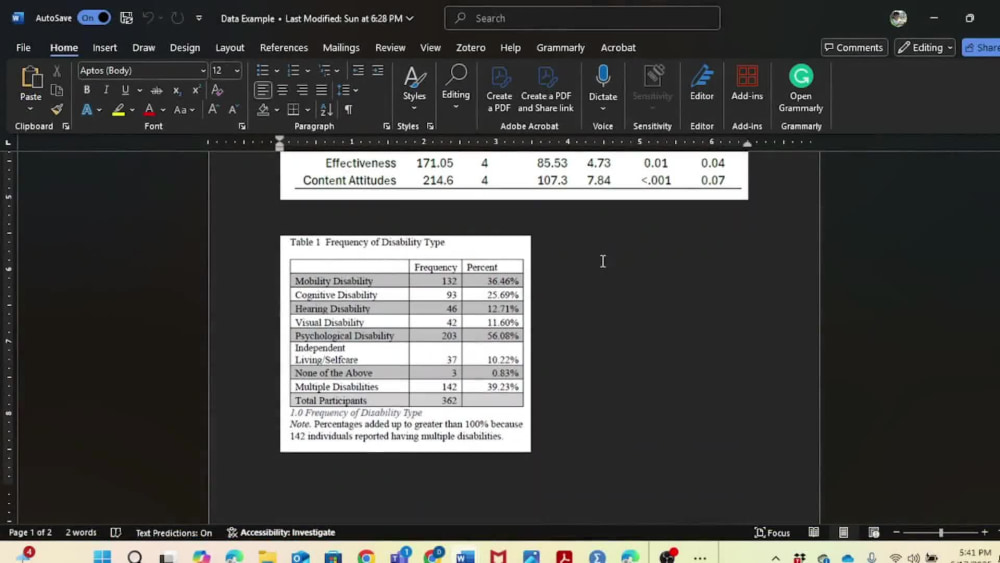Expand bullet list options arrow
Viewport: 1000px width, 563px height.
click(276, 71)
